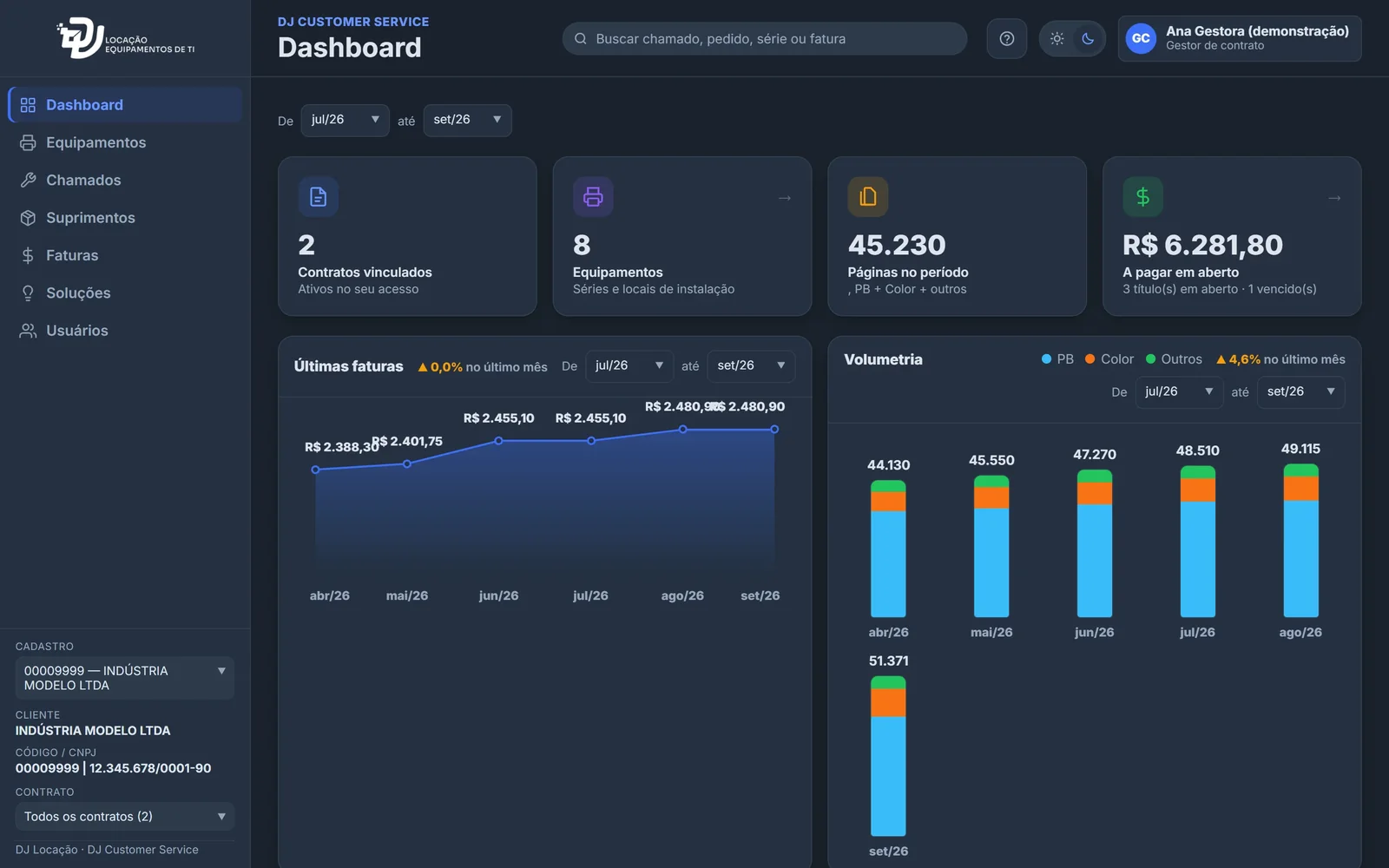Go to Dashboard in the sidebar
This screenshot has height=868, width=1389.
pyautogui.click(x=125, y=105)
